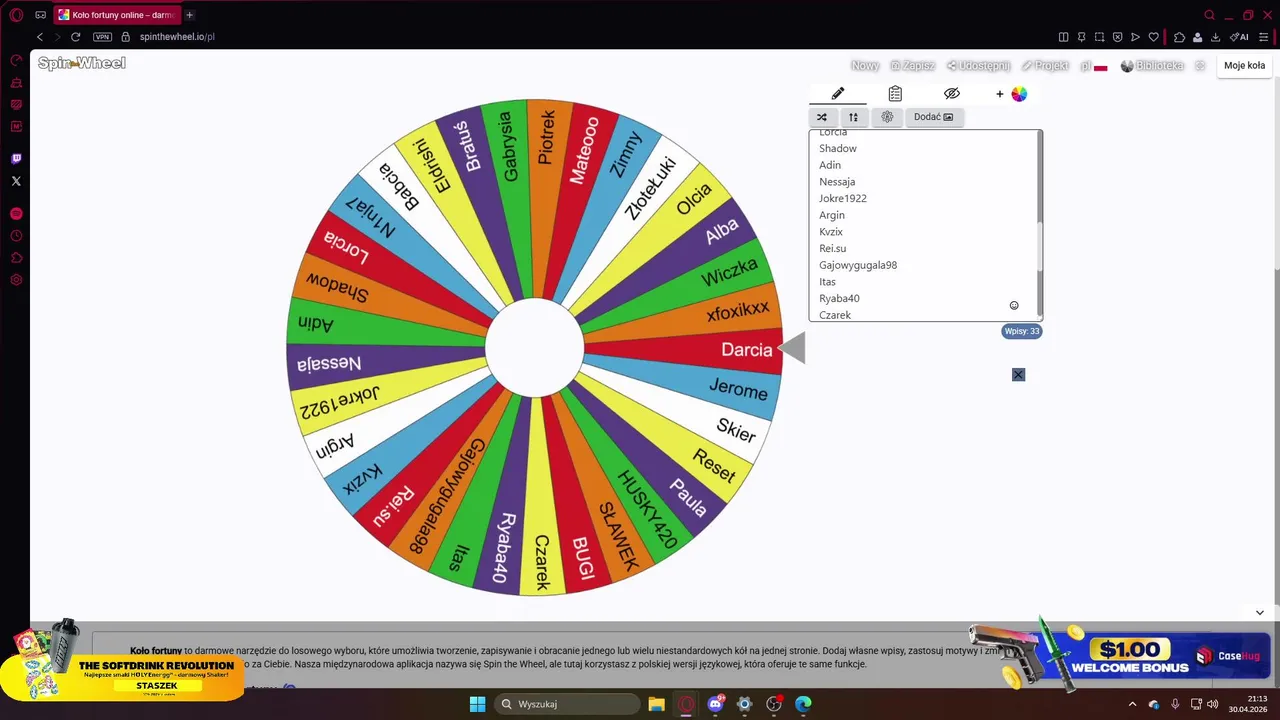Toggle the VPN badge in address bar
Screen dimensions: 1280x720
102,37
